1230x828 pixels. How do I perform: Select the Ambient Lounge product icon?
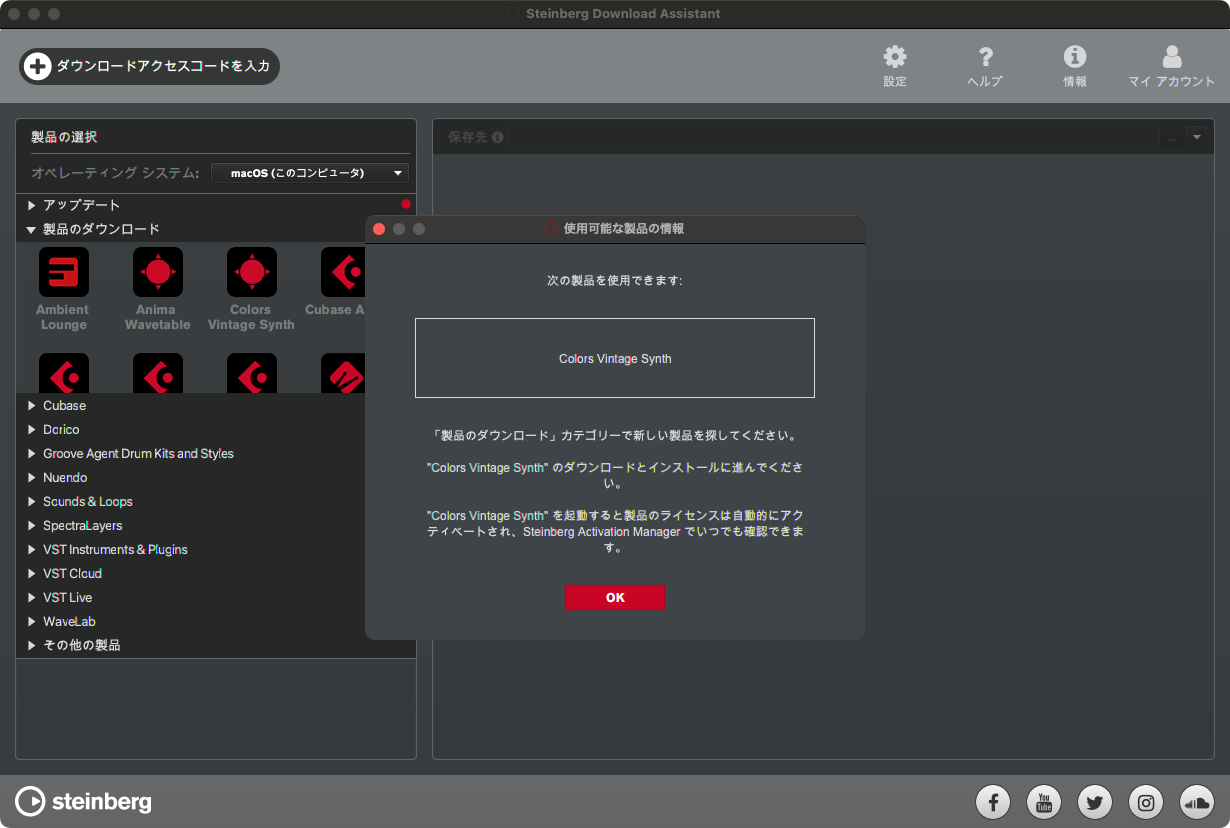[x=63, y=272]
